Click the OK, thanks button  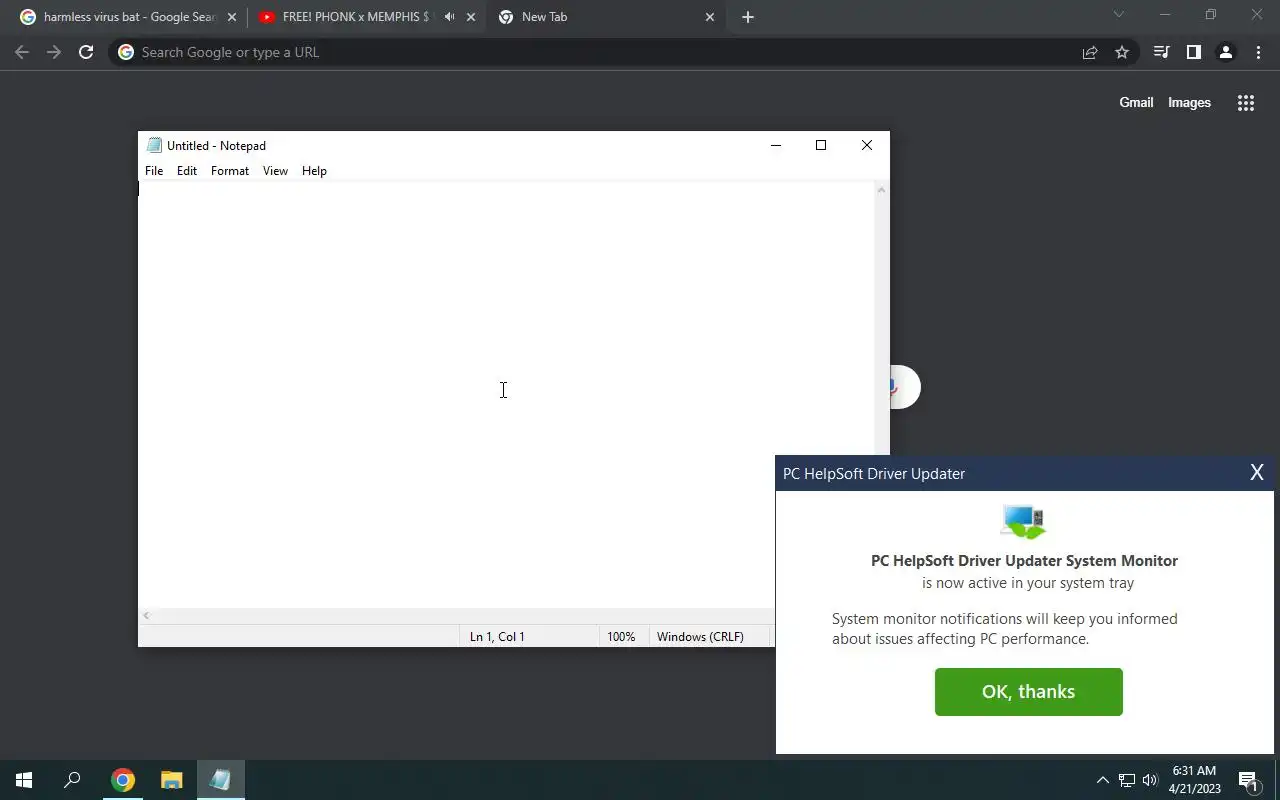(x=1028, y=692)
